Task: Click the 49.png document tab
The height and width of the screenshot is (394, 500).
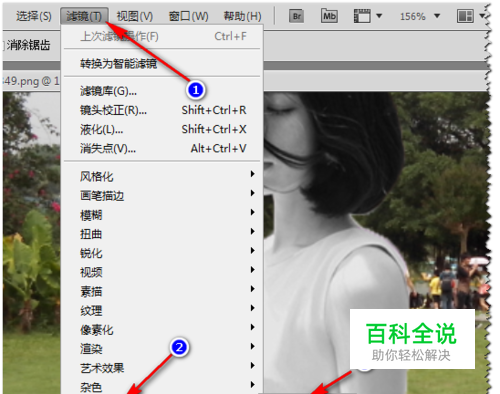Action: point(31,81)
